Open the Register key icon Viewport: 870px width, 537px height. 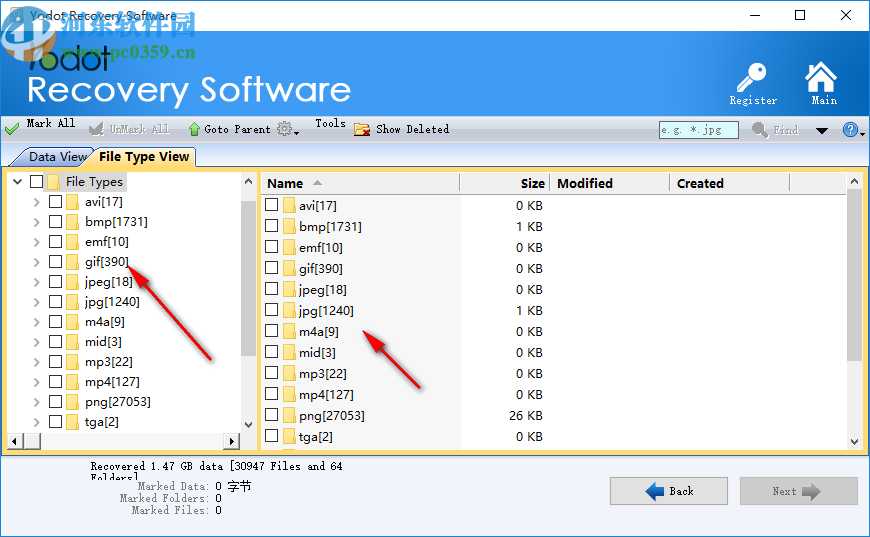pyautogui.click(x=751, y=77)
